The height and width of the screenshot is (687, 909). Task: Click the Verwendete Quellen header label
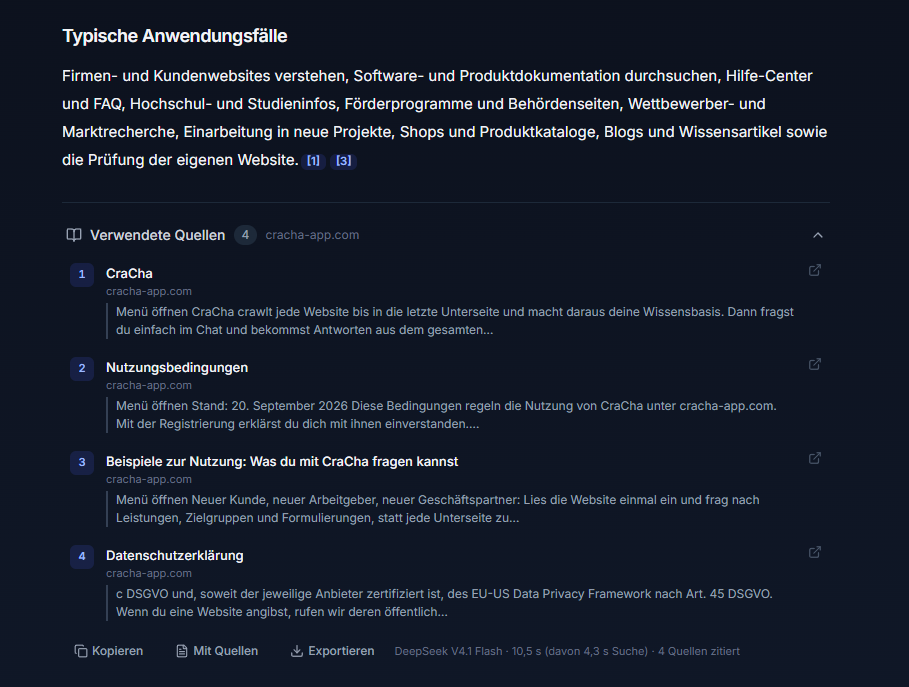point(157,235)
